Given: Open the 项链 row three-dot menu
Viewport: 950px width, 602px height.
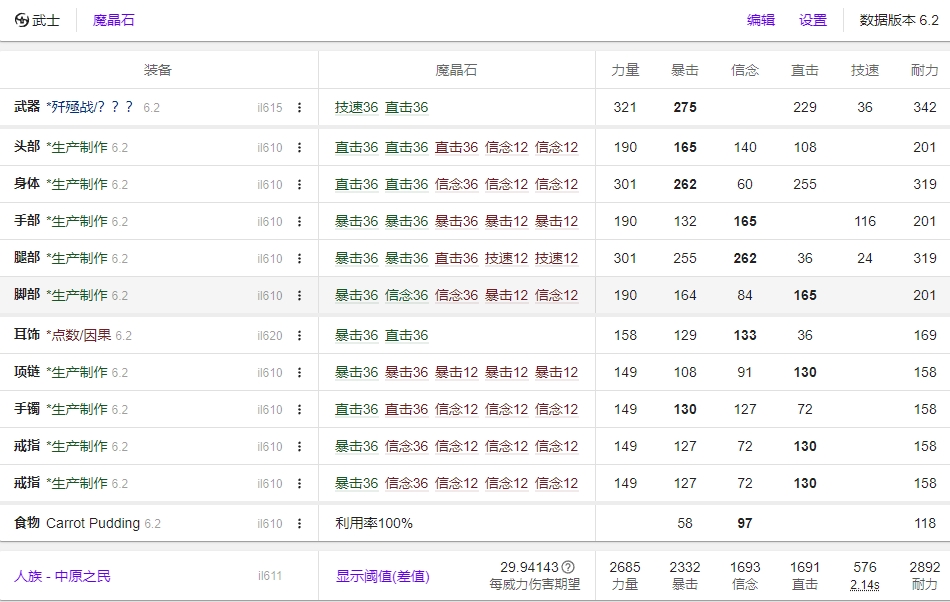Looking at the screenshot, I should tap(299, 373).
